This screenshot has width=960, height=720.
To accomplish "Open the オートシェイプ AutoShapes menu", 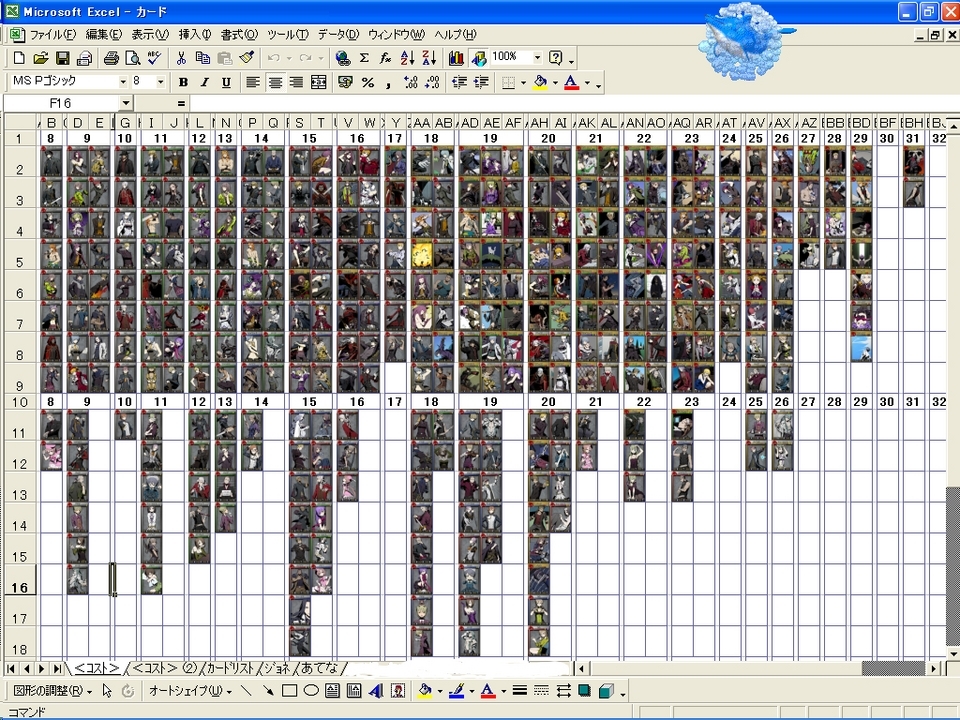I will click(190, 691).
